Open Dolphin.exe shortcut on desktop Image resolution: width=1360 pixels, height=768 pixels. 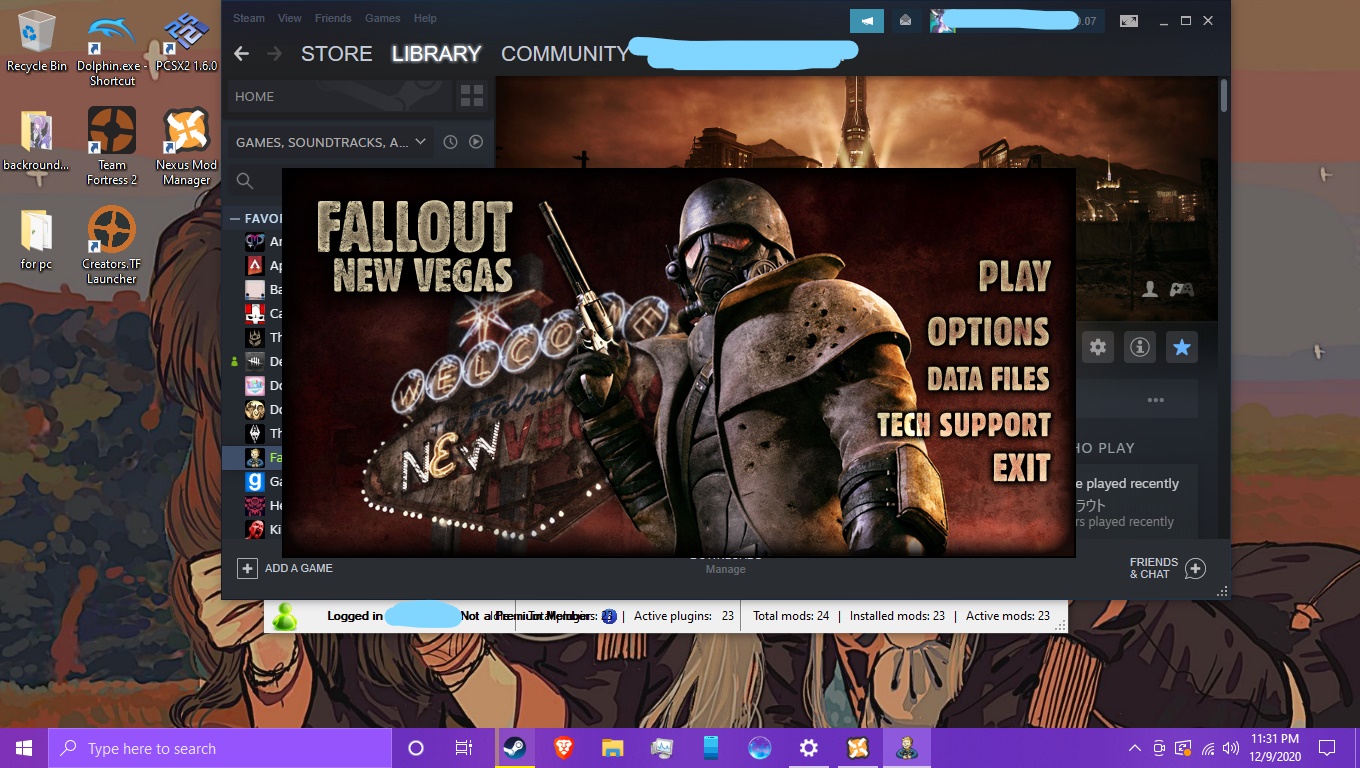tap(112, 50)
